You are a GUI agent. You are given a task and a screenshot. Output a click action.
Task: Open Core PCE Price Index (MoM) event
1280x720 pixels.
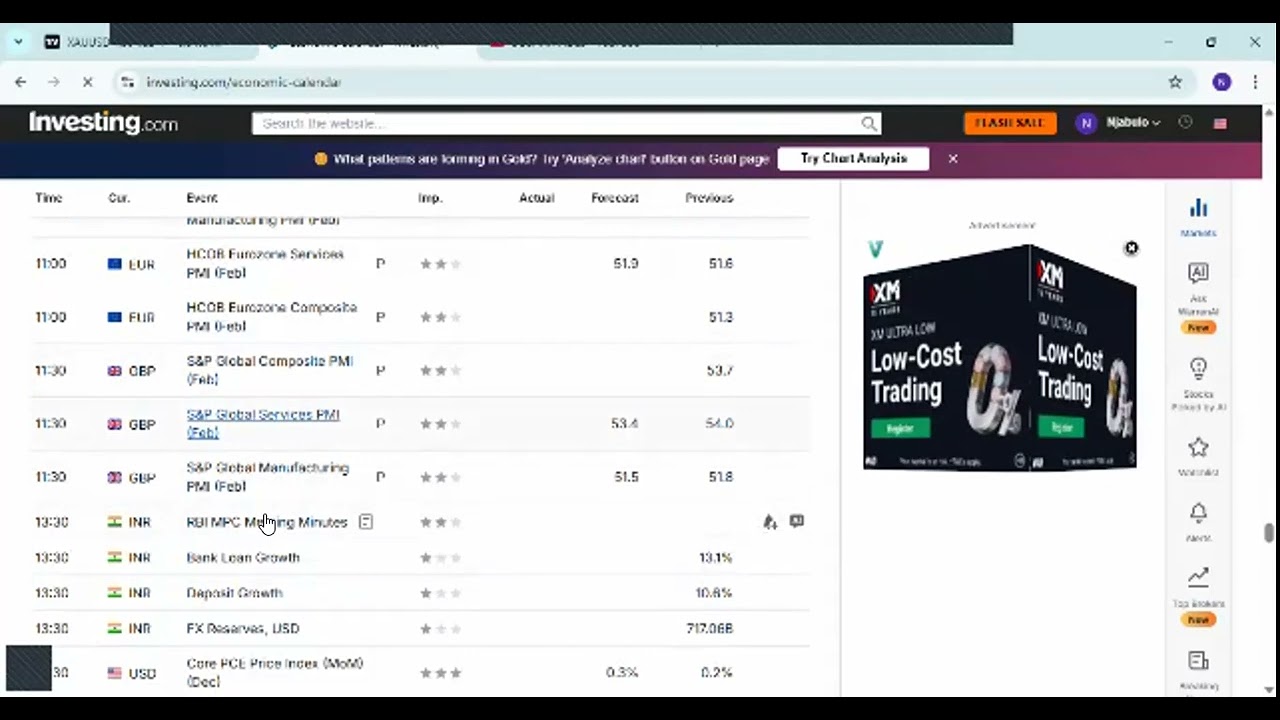pos(274,672)
